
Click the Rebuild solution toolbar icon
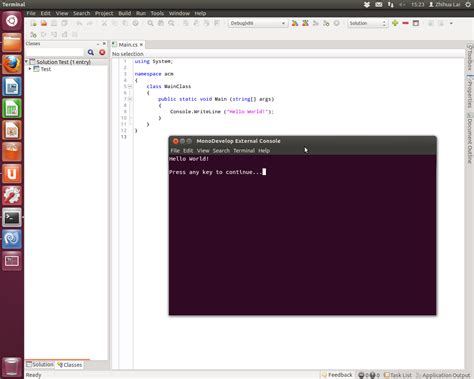(x=305, y=23)
